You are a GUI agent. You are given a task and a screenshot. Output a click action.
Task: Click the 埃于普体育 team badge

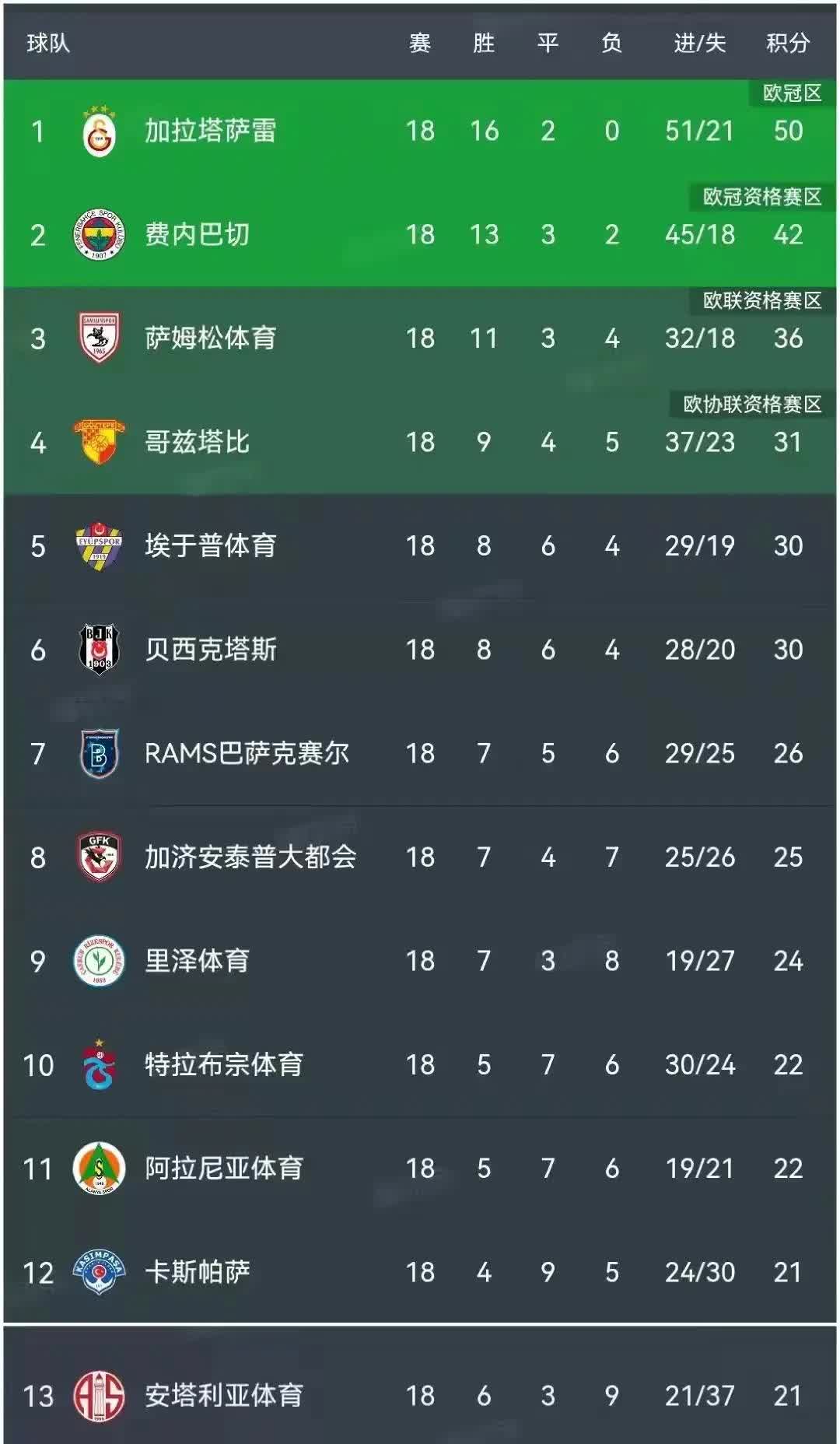point(97,545)
